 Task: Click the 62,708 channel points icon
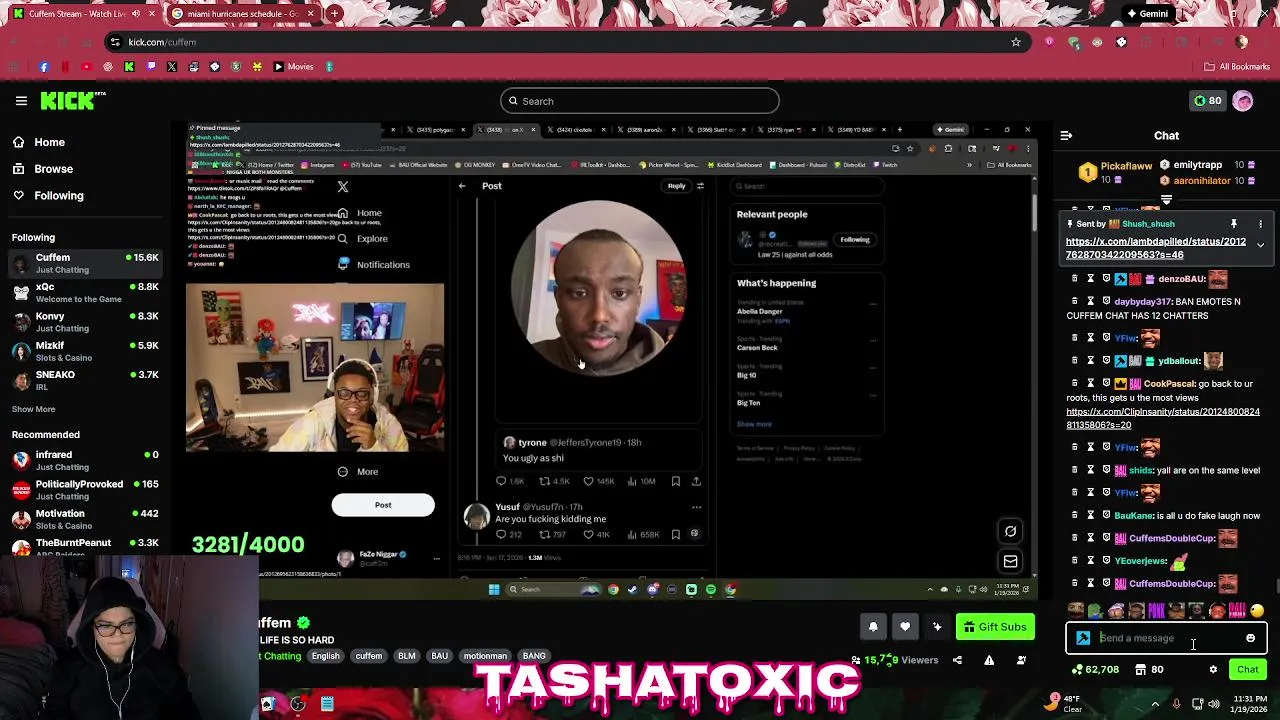pyautogui.click(x=1095, y=670)
